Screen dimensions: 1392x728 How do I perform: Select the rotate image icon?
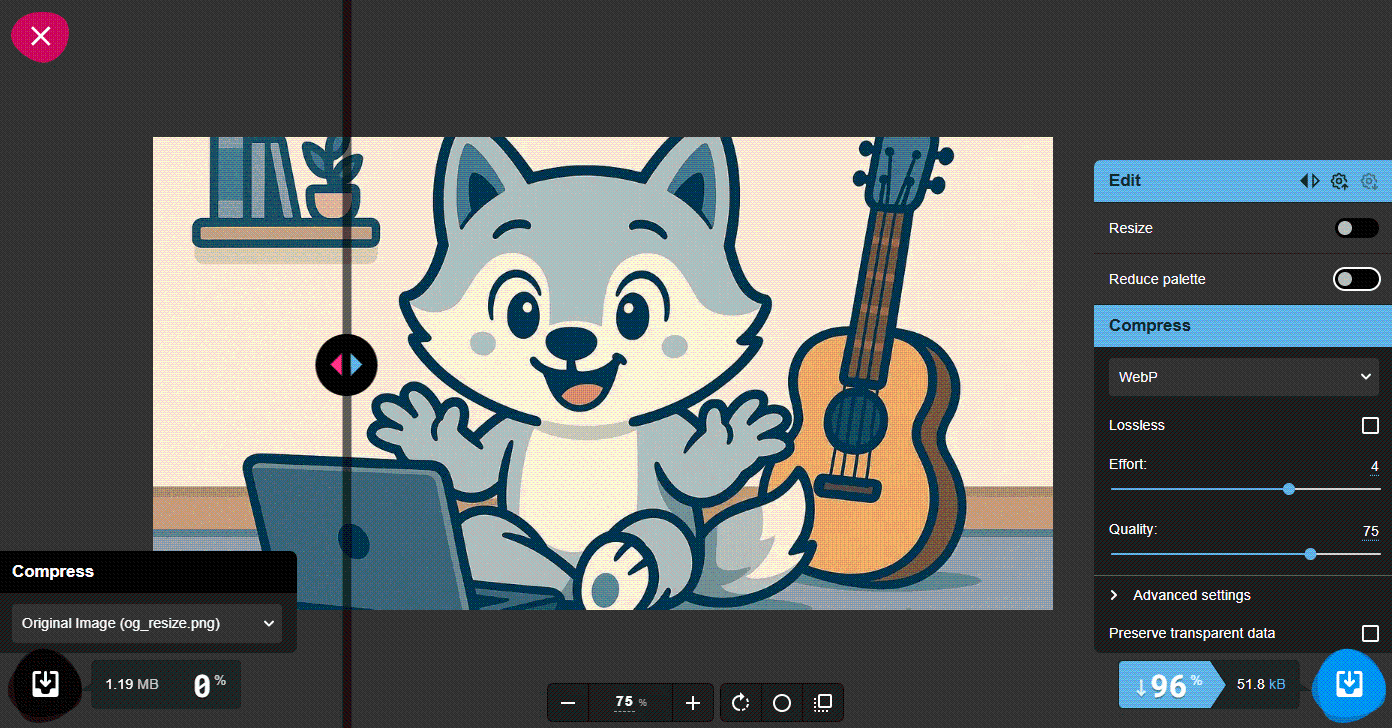(740, 703)
